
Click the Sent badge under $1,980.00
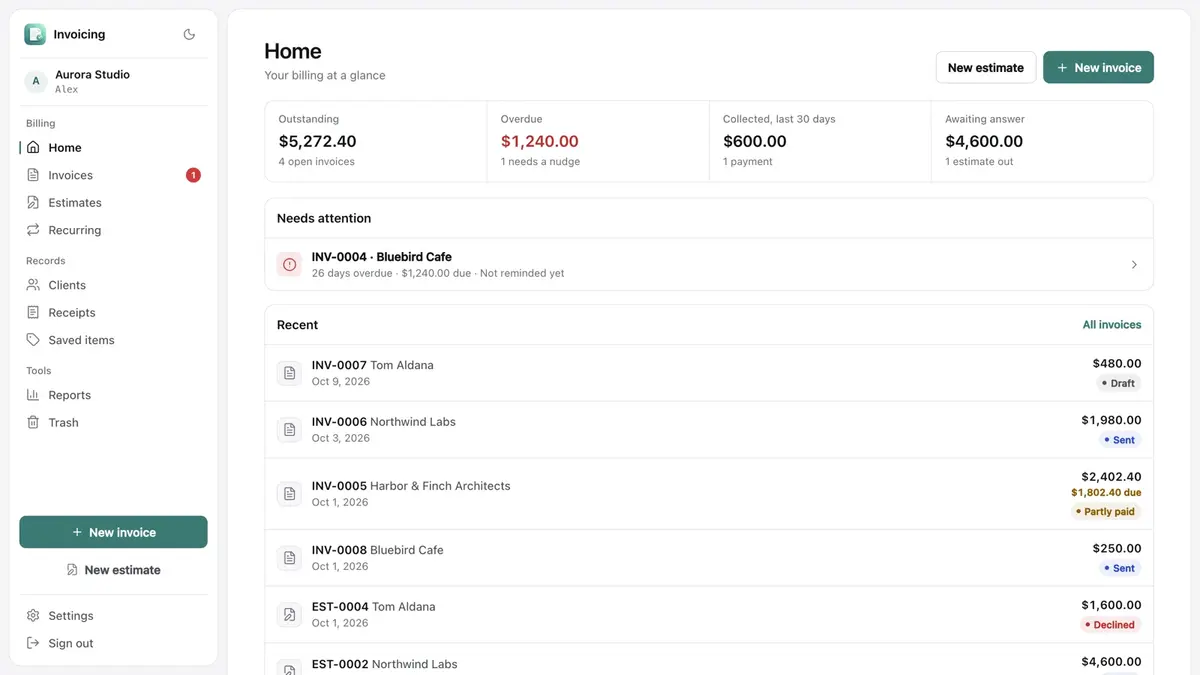coord(1119,440)
